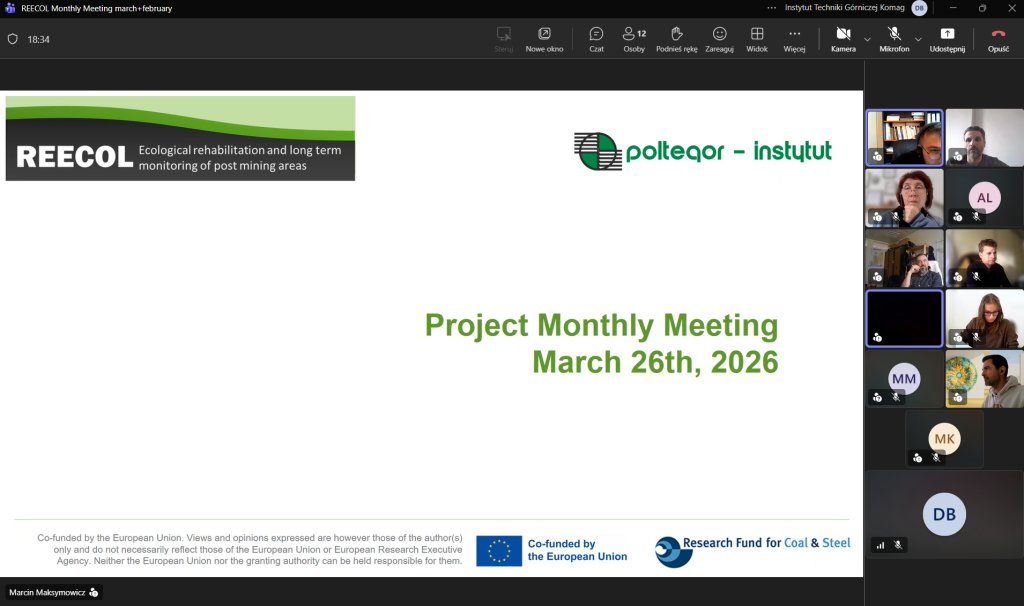Screen dimensions: 1024x606
Task: Select the MM participant tile
Action: (904, 379)
